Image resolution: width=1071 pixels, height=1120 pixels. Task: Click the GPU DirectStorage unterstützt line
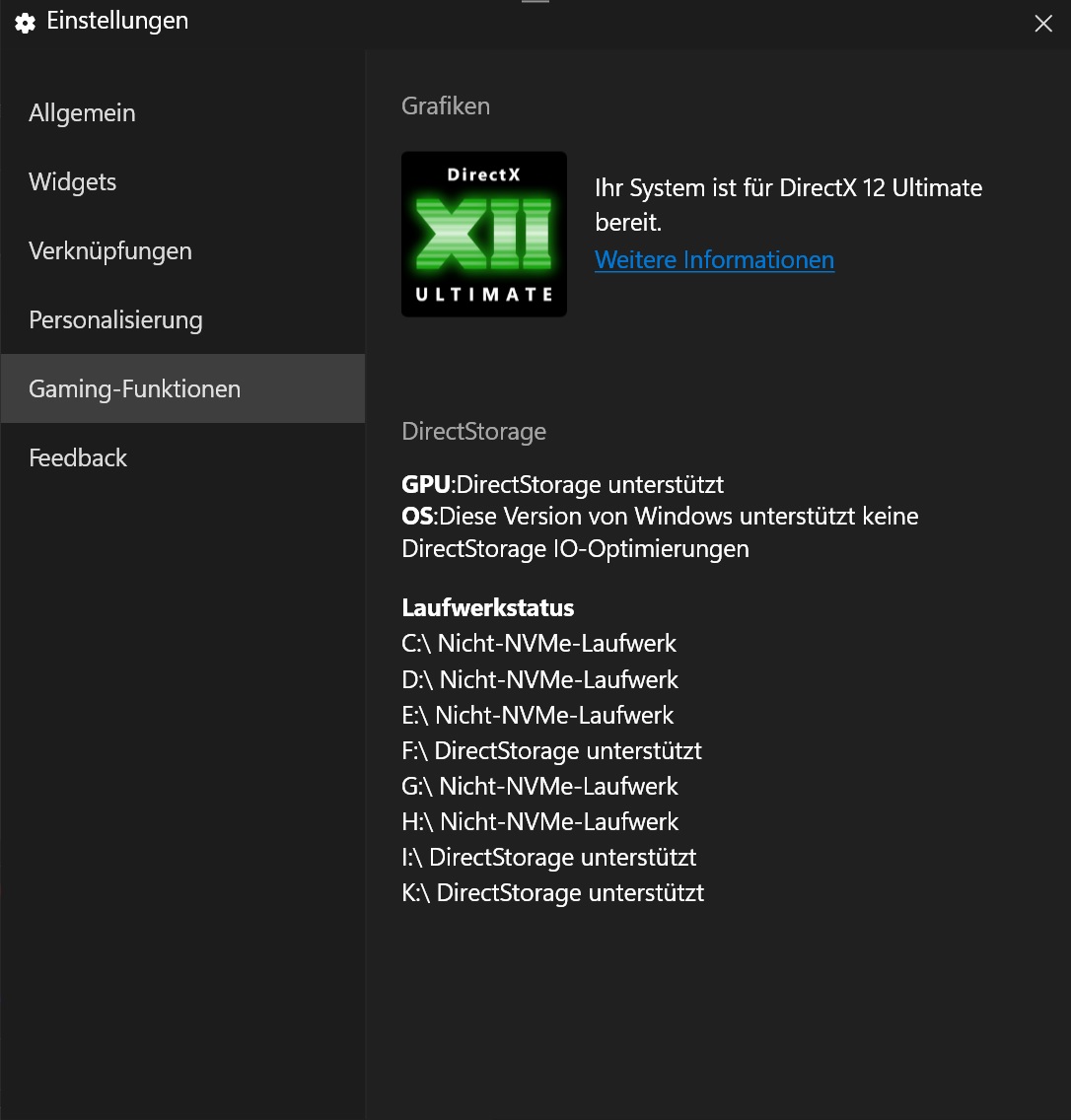pos(562,484)
